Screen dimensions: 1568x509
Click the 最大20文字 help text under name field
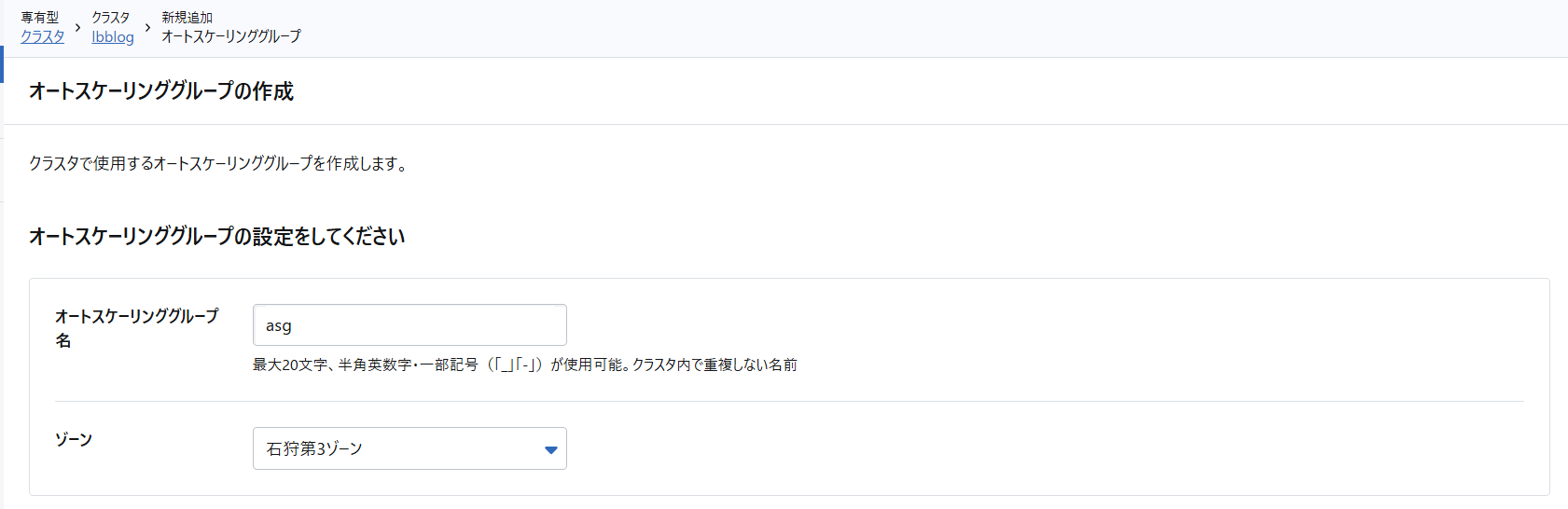click(x=524, y=365)
